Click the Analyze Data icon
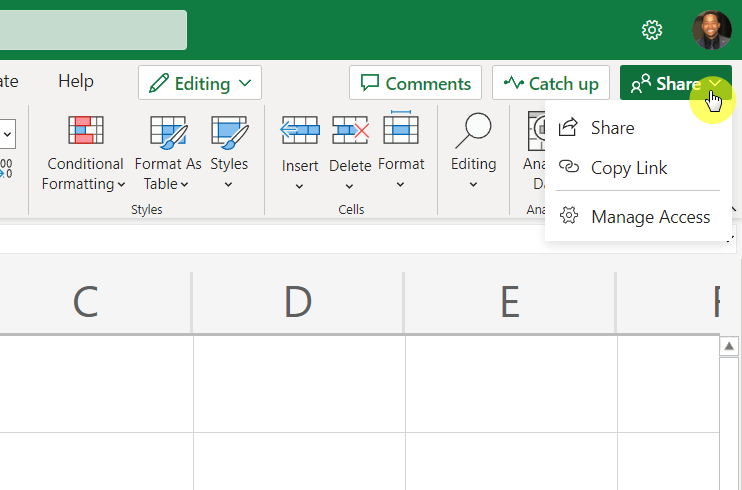The height and width of the screenshot is (490, 742). [537, 131]
